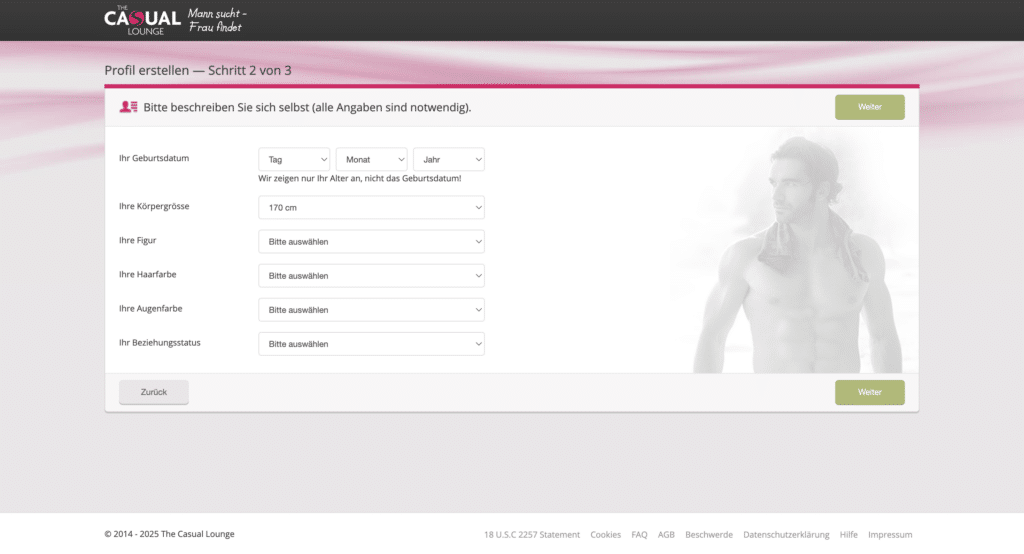The height and width of the screenshot is (554, 1024).
Task: Click the 'Ihre Augenfarbe' label
Action: pos(151,308)
